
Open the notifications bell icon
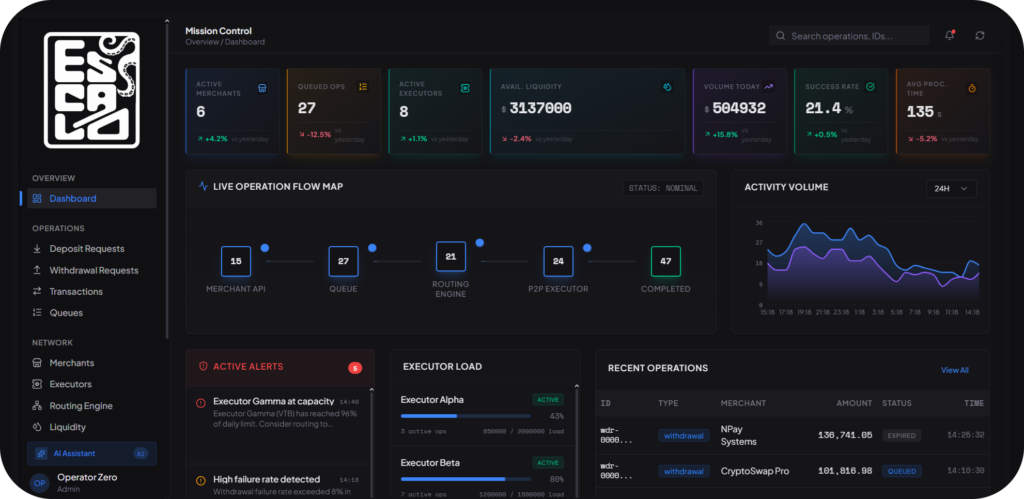tap(950, 35)
